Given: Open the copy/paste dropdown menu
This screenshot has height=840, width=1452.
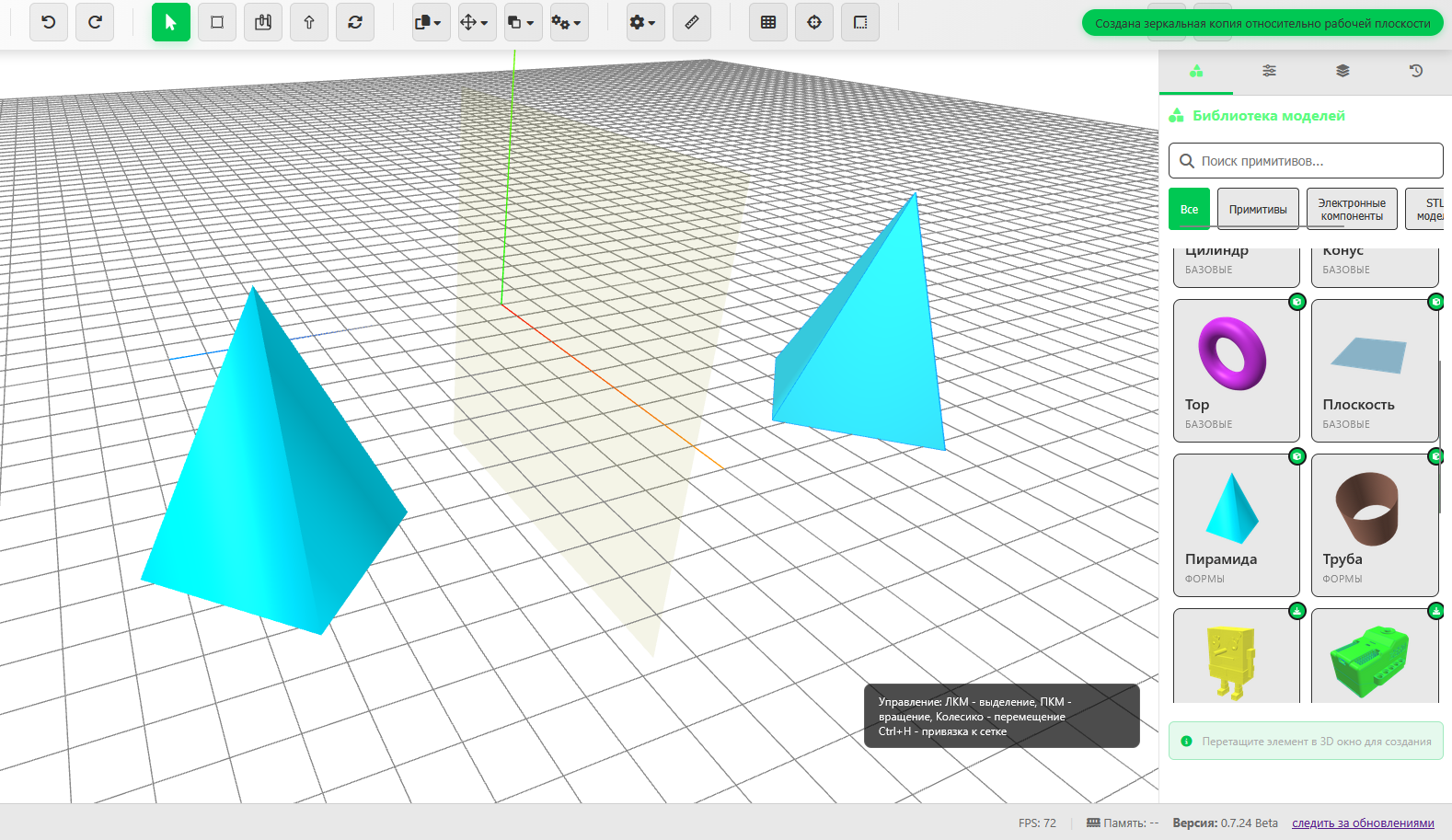Looking at the screenshot, I should (430, 22).
